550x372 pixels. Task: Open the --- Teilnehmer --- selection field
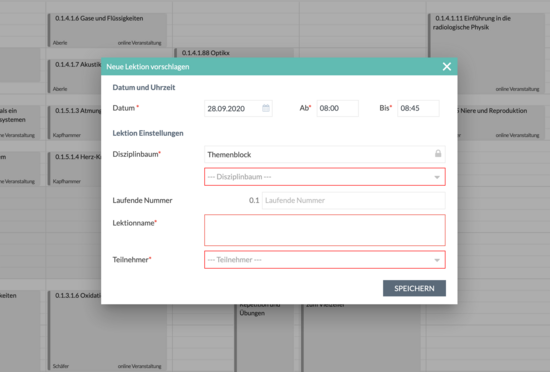(325, 260)
